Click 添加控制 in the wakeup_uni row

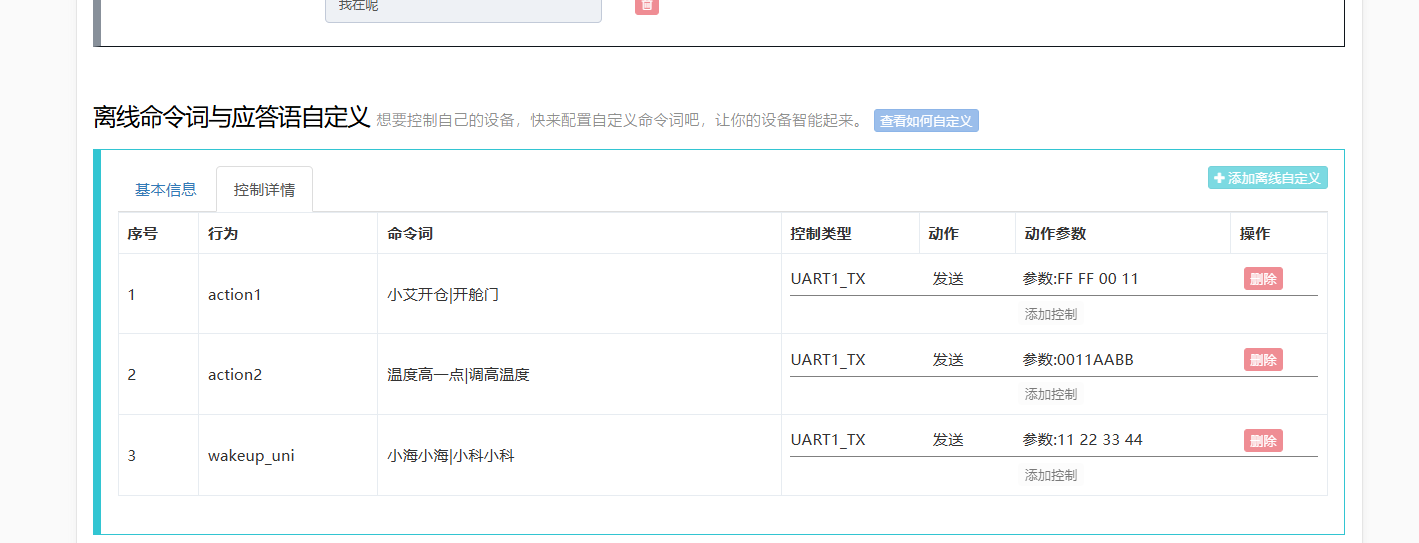pyautogui.click(x=1051, y=475)
